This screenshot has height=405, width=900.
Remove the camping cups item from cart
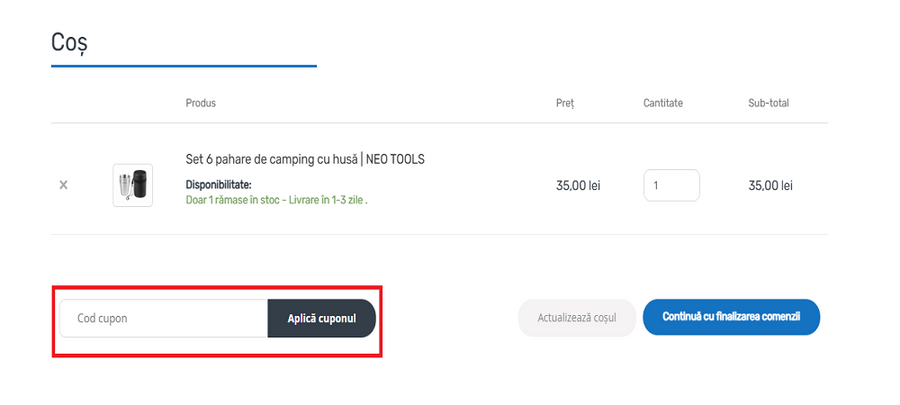click(x=63, y=185)
